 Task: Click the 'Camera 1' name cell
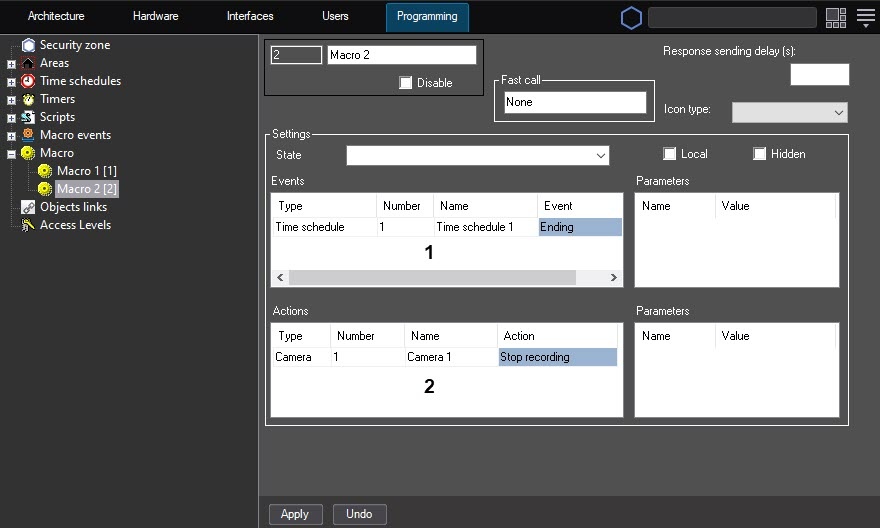click(x=451, y=357)
